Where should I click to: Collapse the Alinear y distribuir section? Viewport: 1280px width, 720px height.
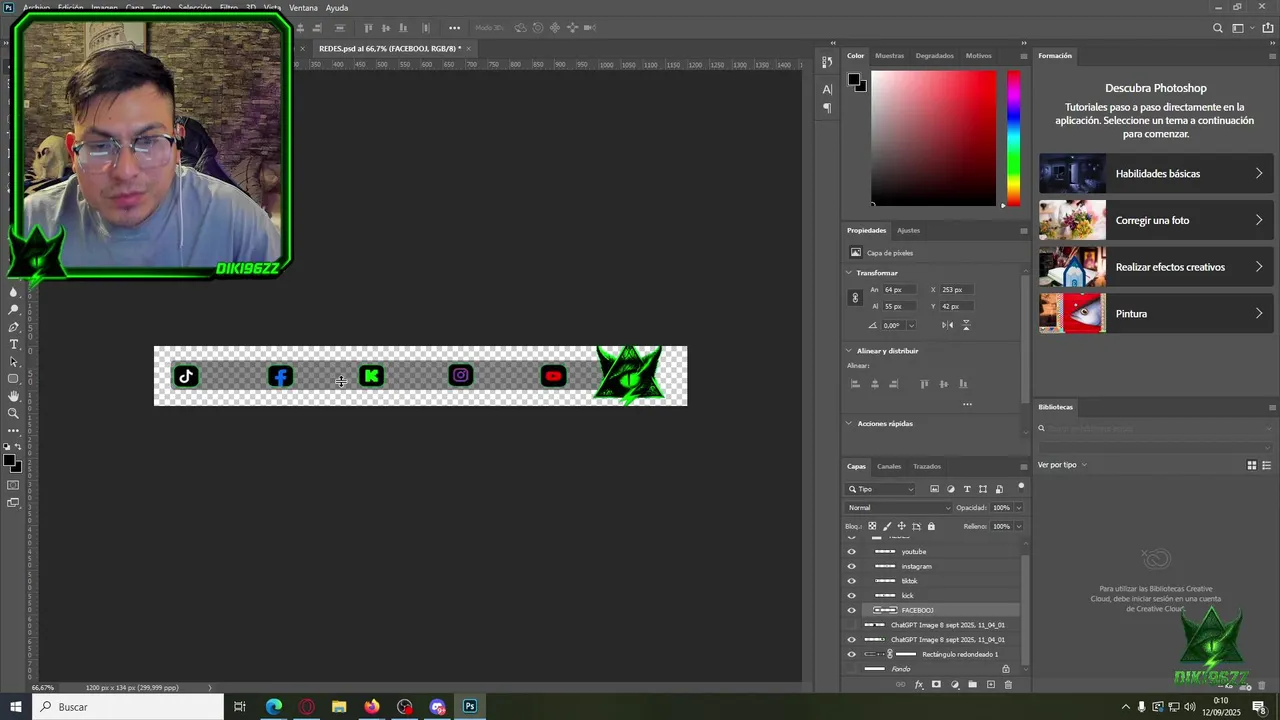[850, 351]
